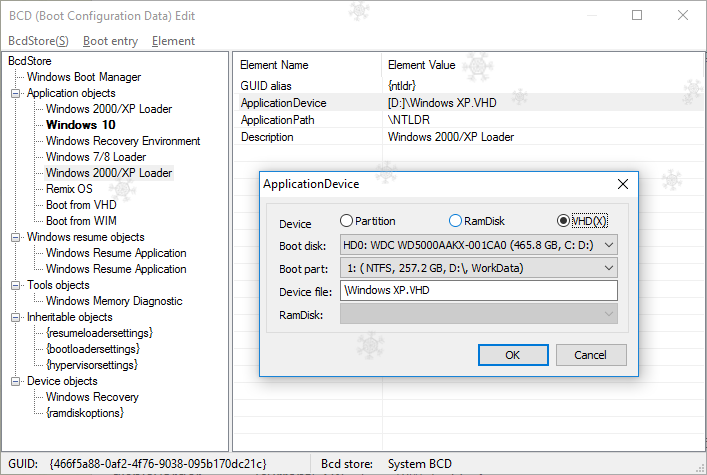Select the second Windows Resume Application
This screenshot has width=707, height=475.
tap(116, 269)
